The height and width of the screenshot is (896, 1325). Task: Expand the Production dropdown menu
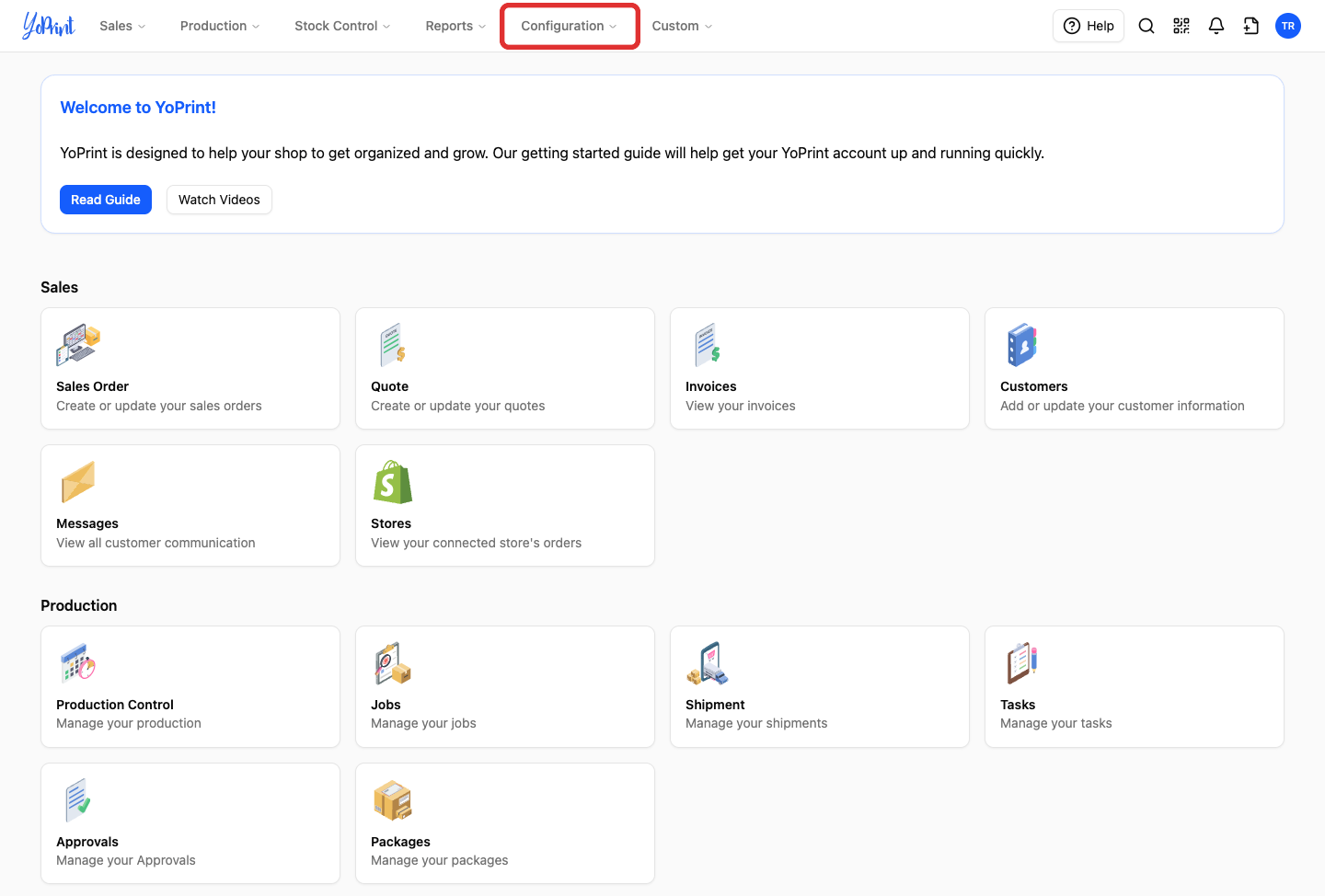[220, 26]
